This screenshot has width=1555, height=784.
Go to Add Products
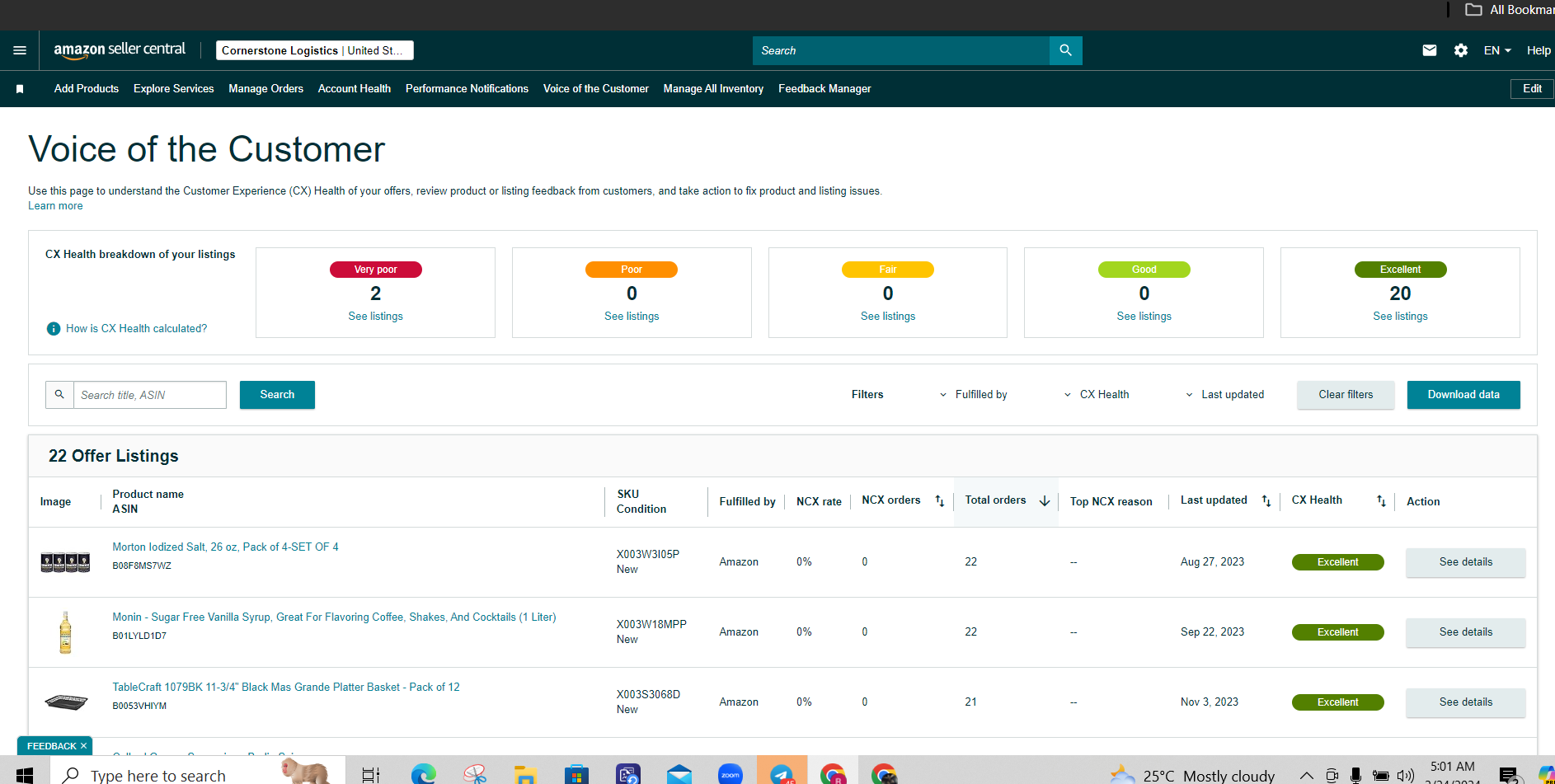pyautogui.click(x=87, y=89)
